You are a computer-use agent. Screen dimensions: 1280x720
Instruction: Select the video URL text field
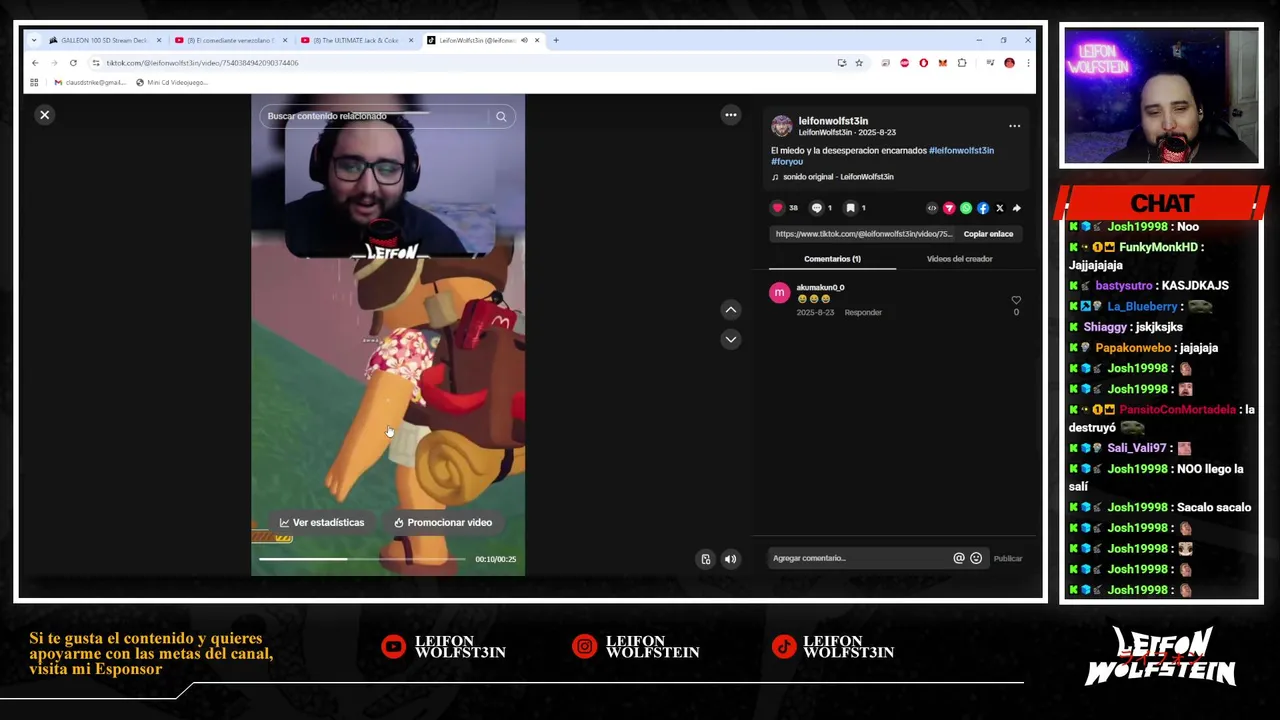[864, 234]
